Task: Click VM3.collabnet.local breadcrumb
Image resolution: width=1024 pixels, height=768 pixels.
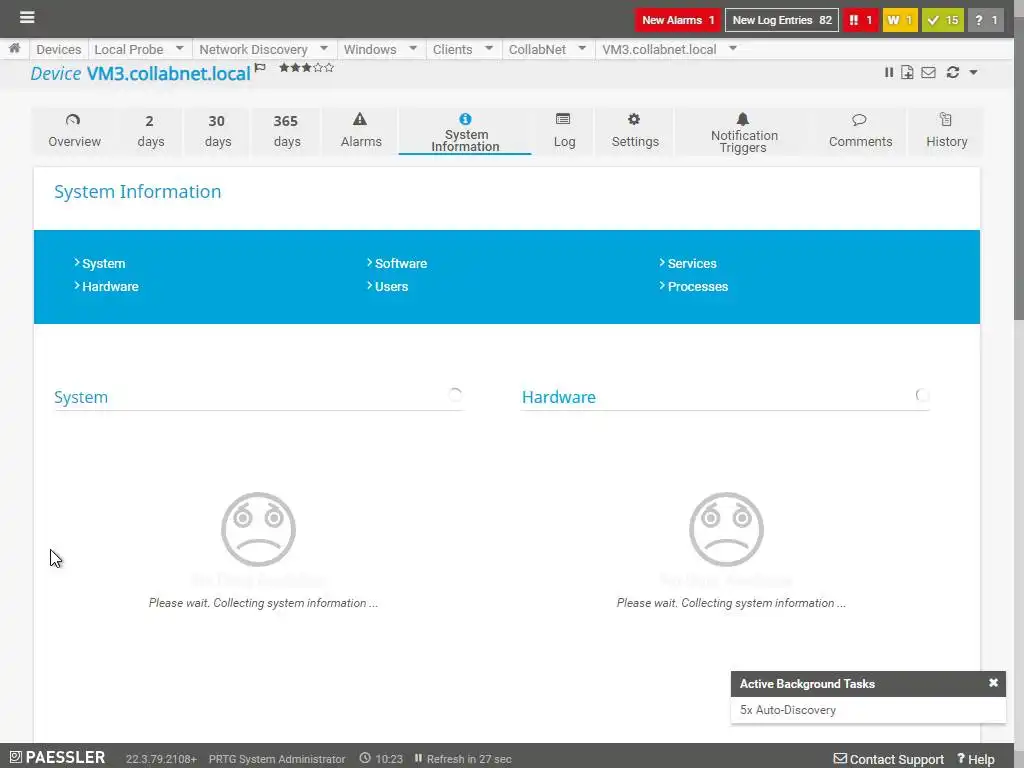Action: click(x=659, y=50)
